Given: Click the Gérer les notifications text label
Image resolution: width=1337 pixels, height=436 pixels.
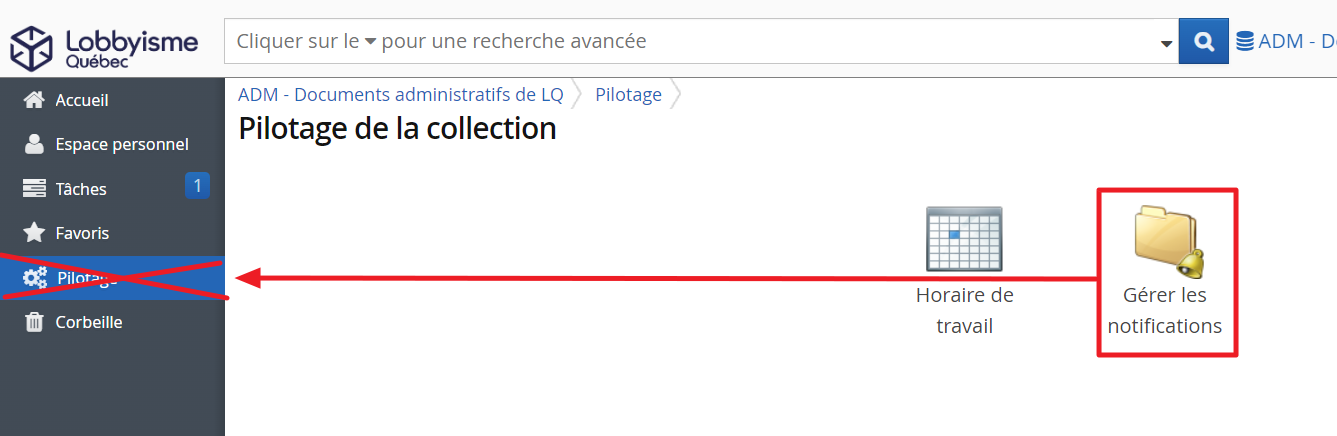Looking at the screenshot, I should tap(1165, 311).
